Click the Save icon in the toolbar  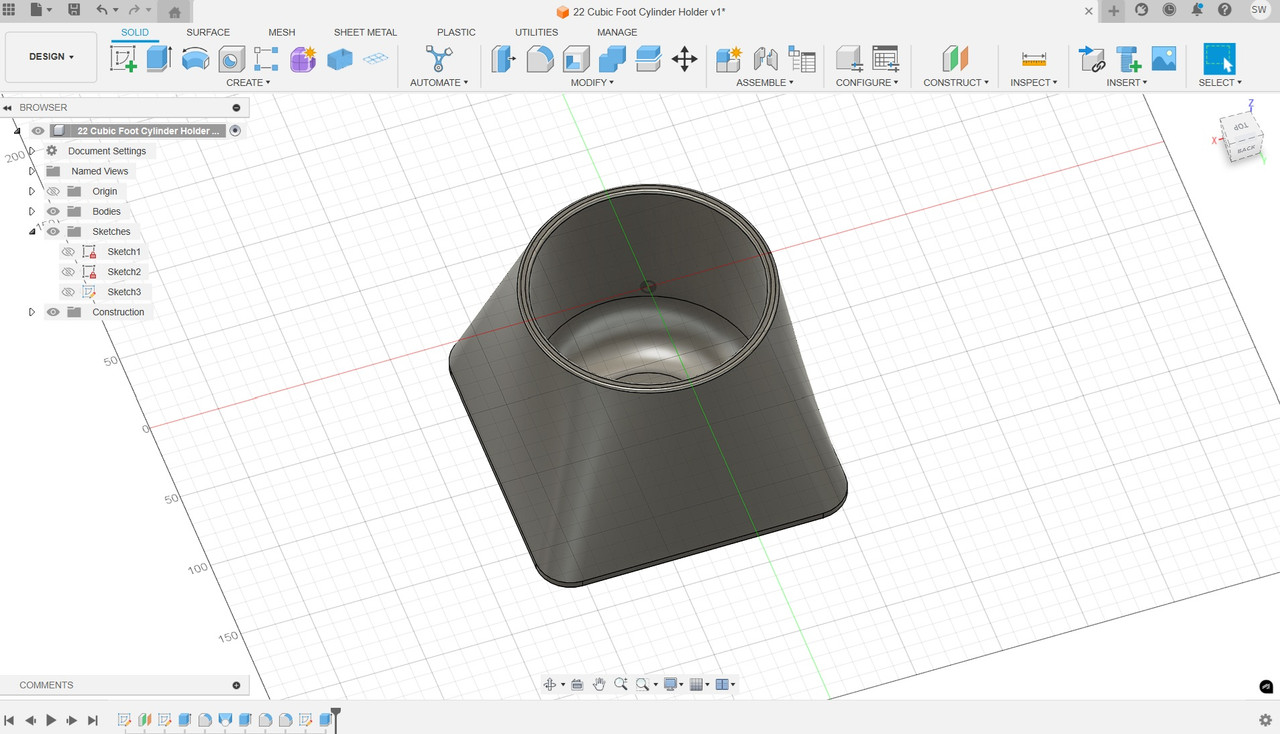click(74, 10)
